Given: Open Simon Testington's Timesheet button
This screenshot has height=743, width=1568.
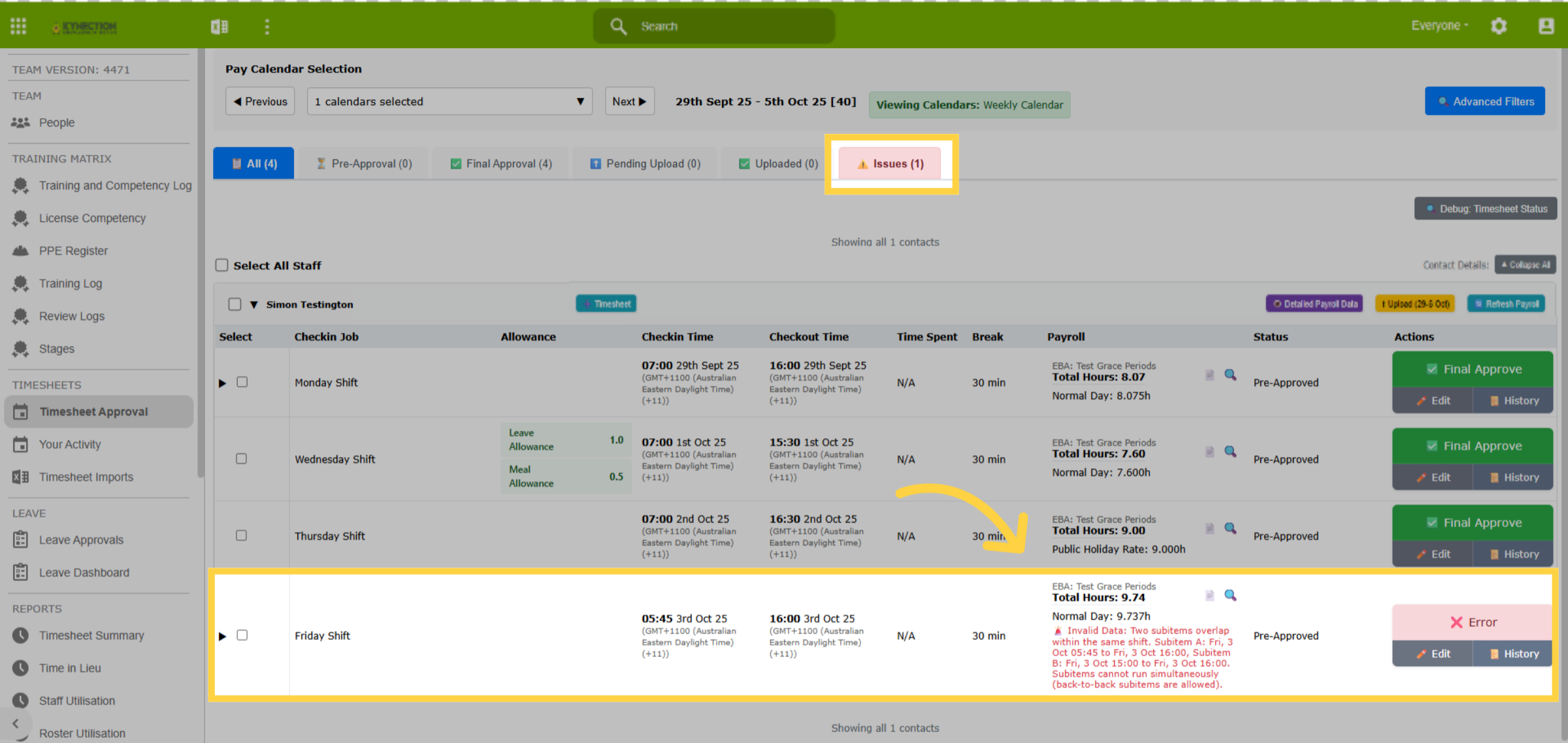Looking at the screenshot, I should point(606,304).
